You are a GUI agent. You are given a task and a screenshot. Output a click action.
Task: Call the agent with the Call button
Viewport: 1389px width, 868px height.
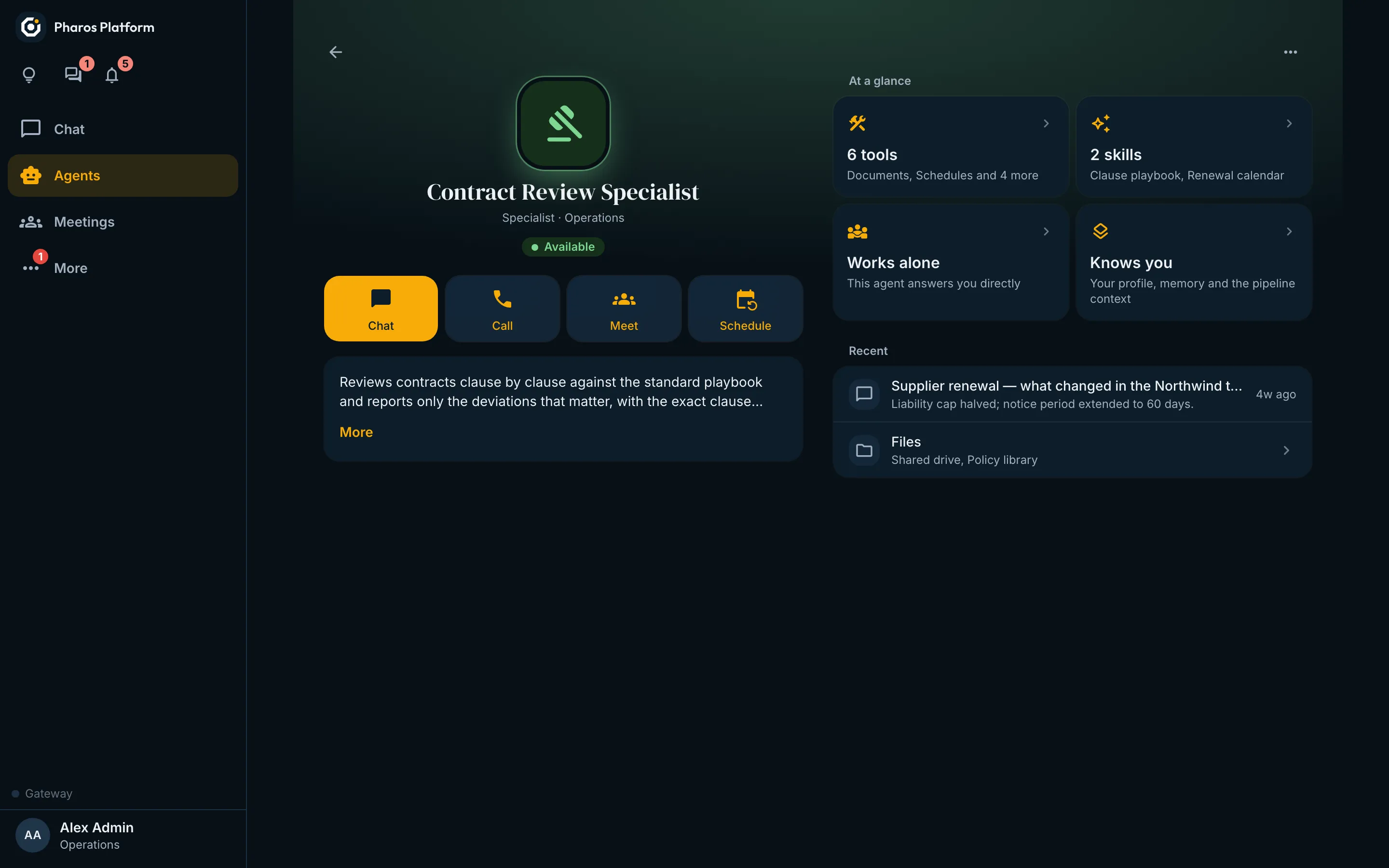[x=502, y=309]
